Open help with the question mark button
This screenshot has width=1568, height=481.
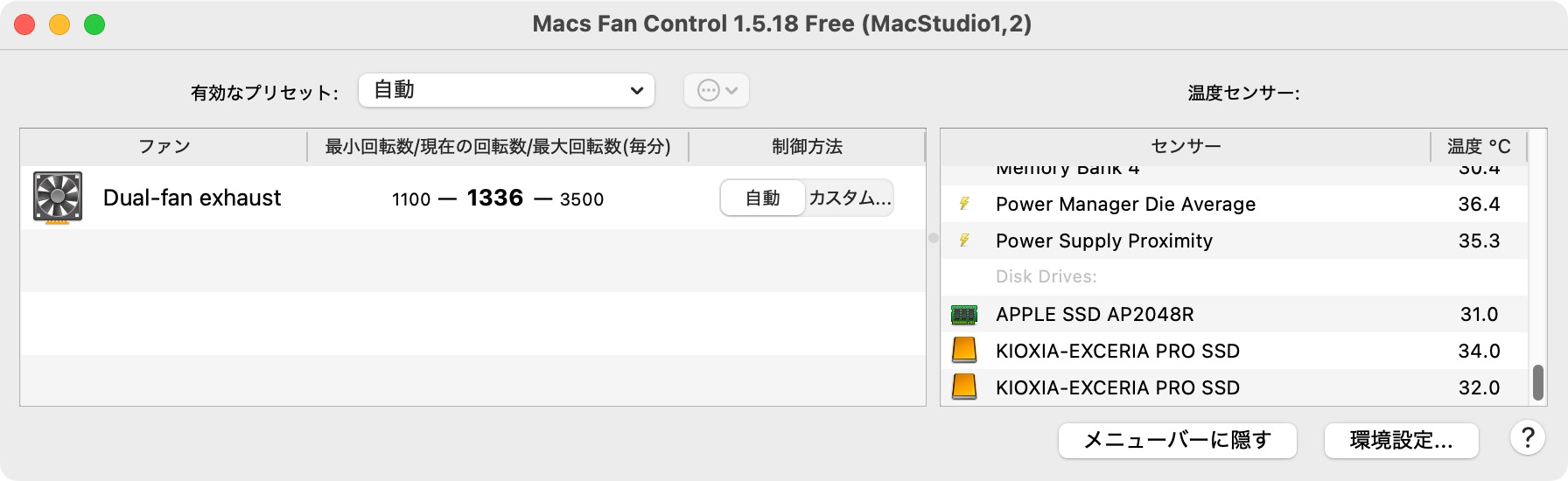click(x=1527, y=438)
